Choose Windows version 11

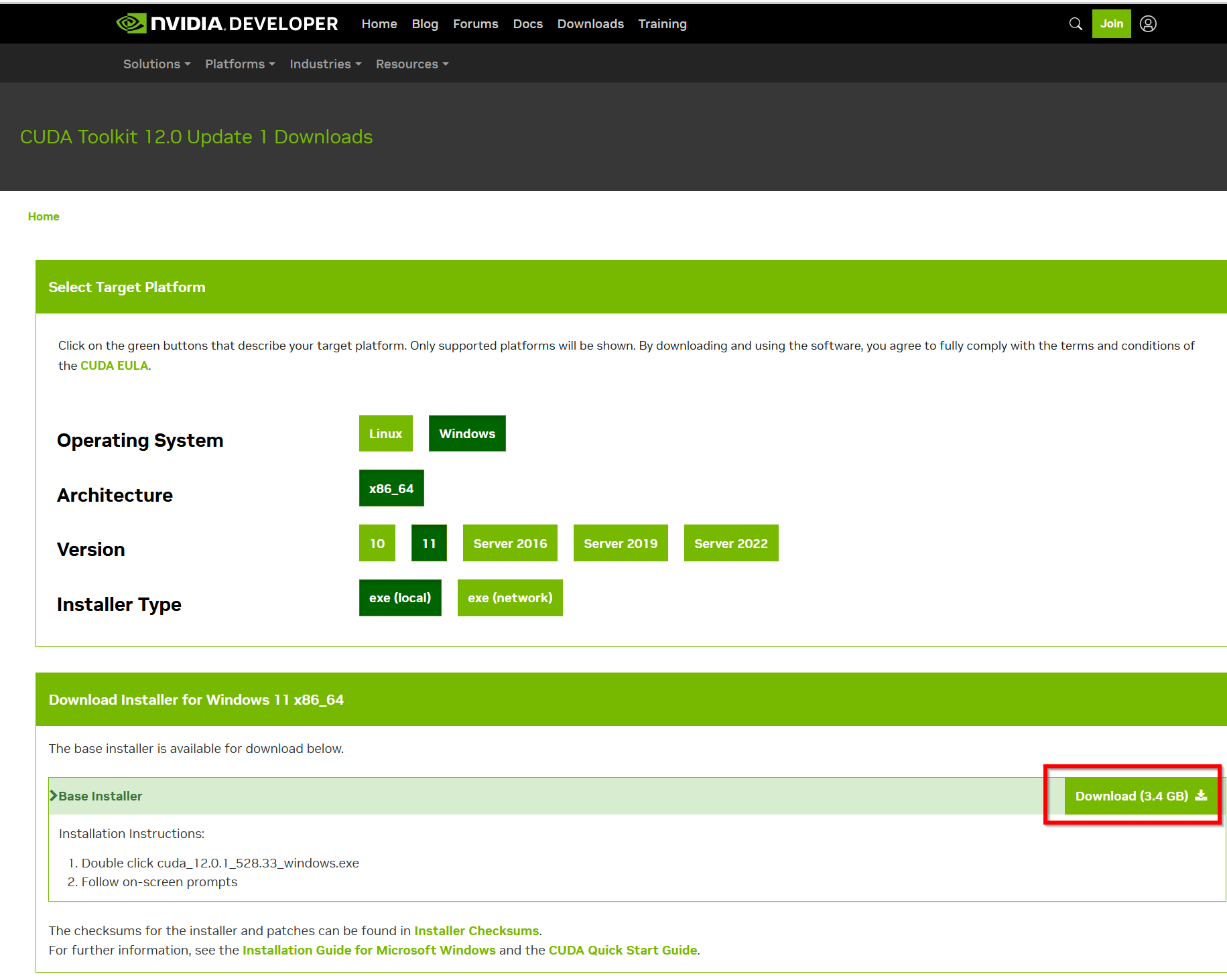point(429,543)
